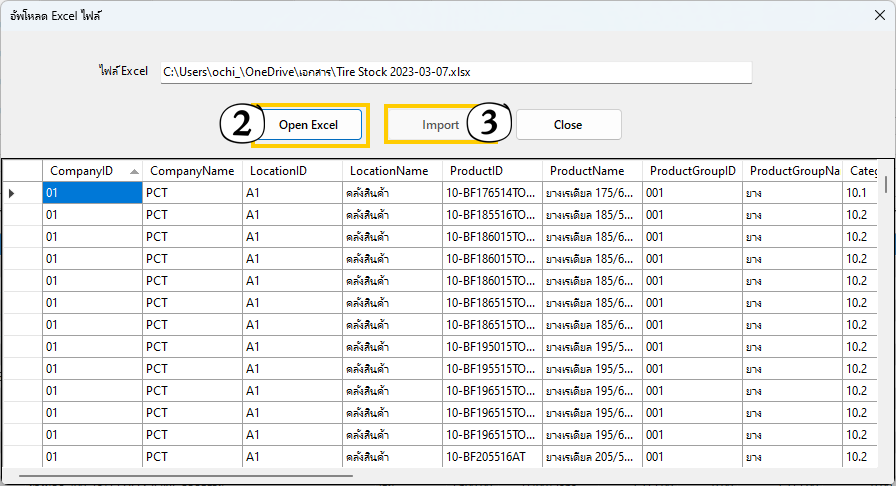Select the highlighted CompanyID cell in the first row

pyautogui.click(x=92, y=193)
